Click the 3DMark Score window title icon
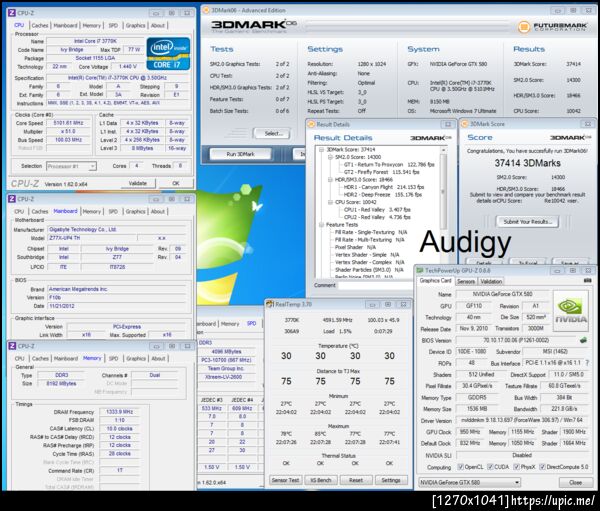The height and width of the screenshot is (511, 600). 465,124
